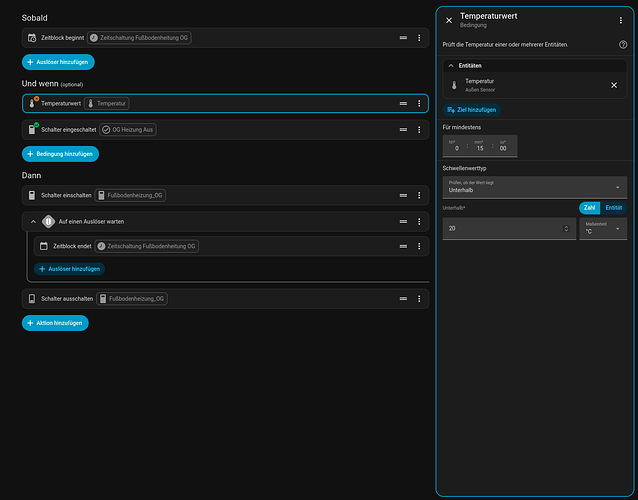This screenshot has height=500, width=638.
Task: Click the Zeitschaltung Fußbodenheitung OG chip in Zeitblock beginnt
Action: [x=139, y=38]
